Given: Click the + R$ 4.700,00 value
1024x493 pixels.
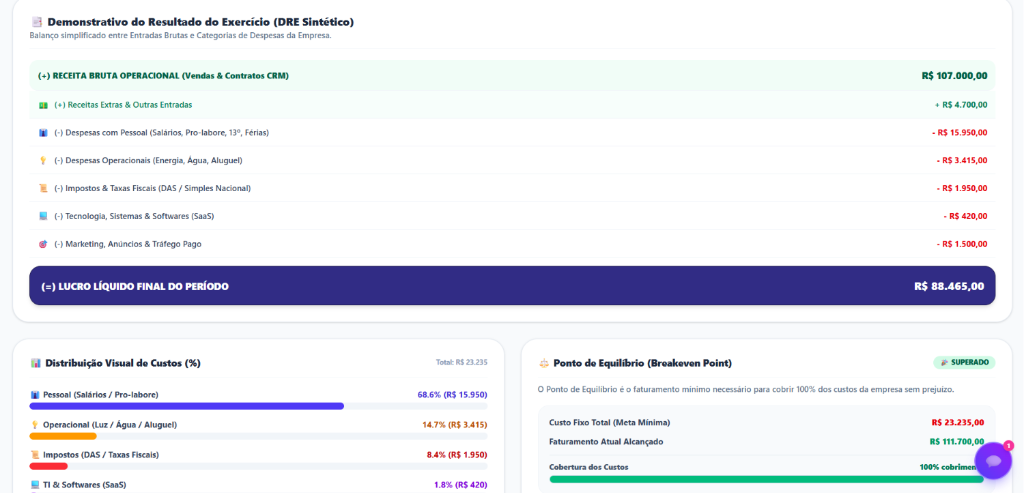Looking at the screenshot, I should coord(961,105).
